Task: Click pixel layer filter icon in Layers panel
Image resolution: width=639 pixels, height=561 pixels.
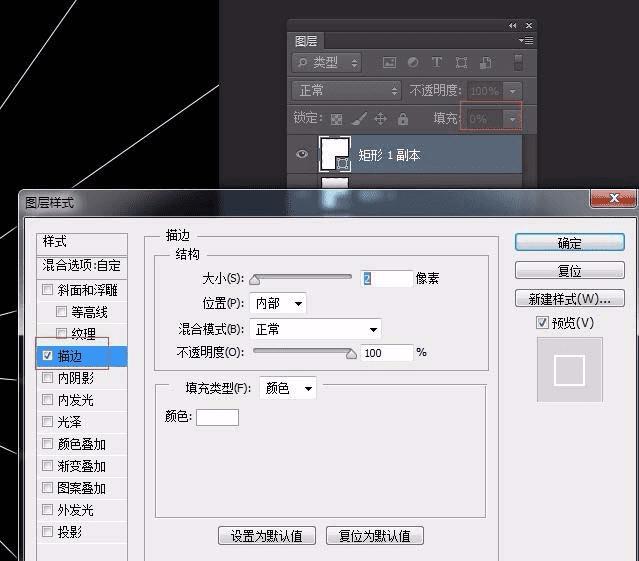Action: 389,62
